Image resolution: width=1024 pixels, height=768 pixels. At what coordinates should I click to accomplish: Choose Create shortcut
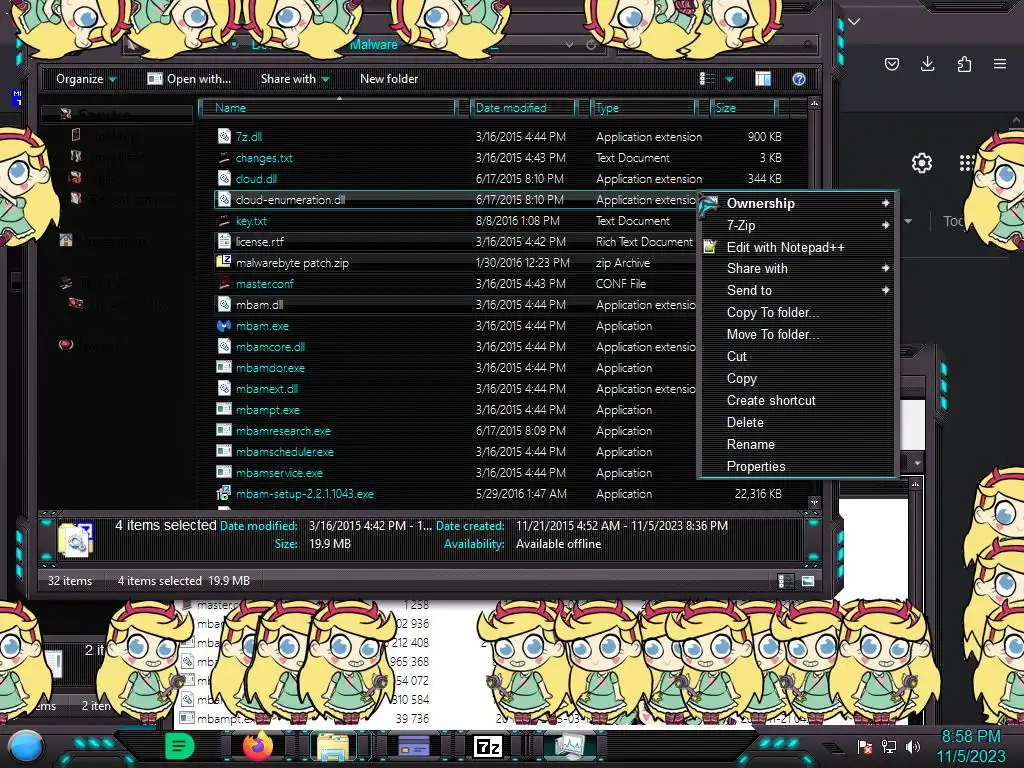[x=795, y=400]
